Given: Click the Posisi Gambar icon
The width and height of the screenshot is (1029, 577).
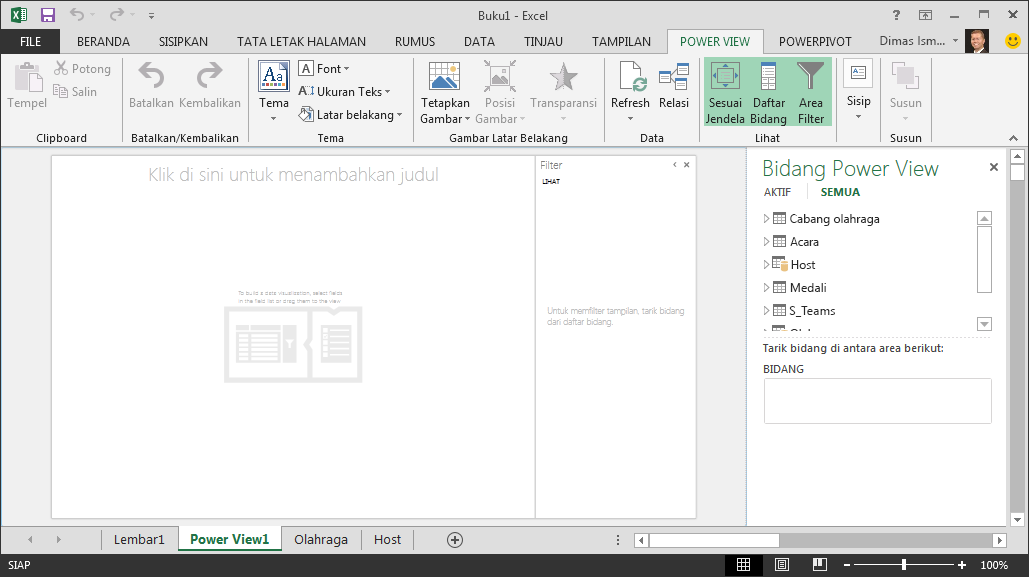Looking at the screenshot, I should (500, 77).
